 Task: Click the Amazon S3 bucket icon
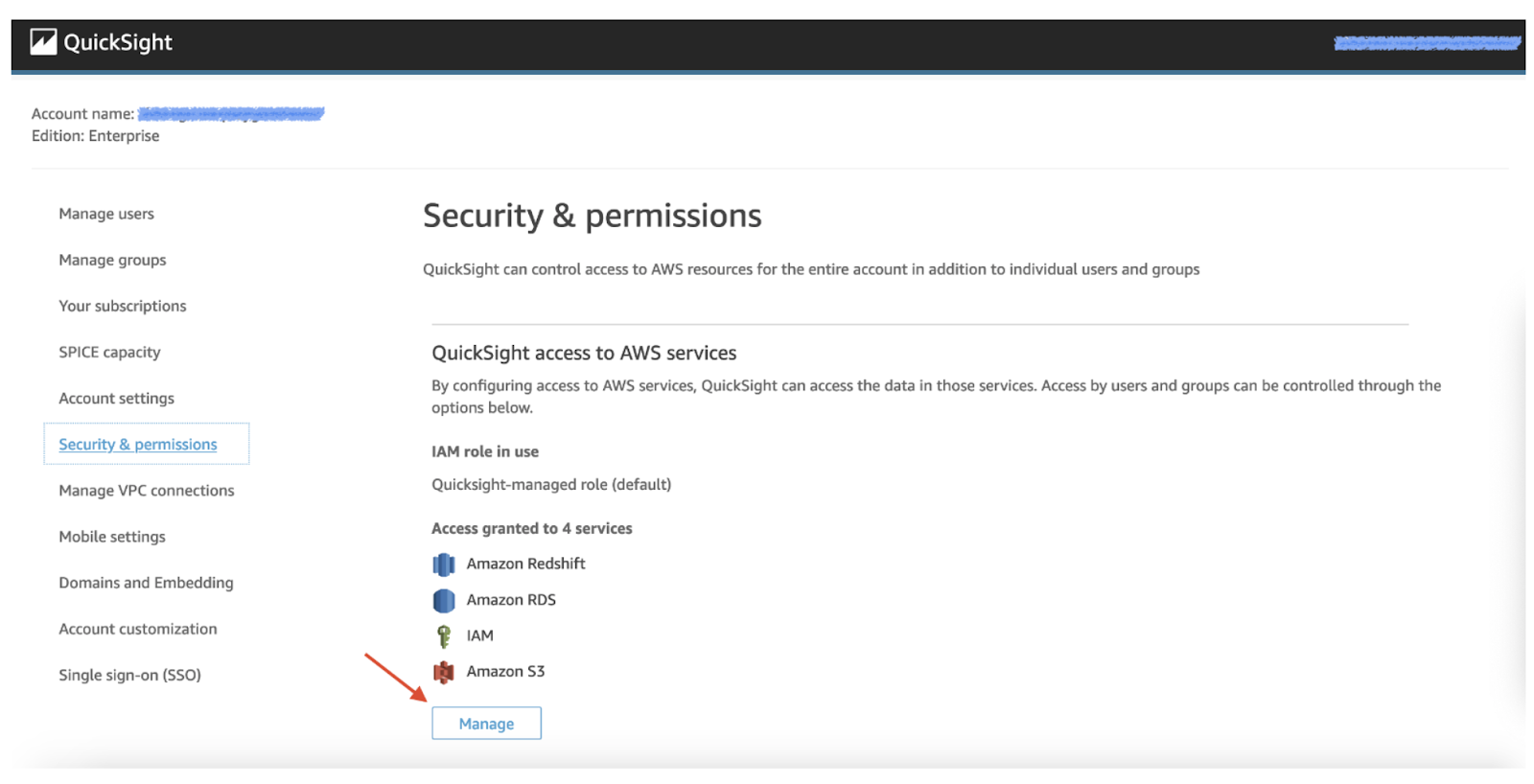click(x=443, y=673)
